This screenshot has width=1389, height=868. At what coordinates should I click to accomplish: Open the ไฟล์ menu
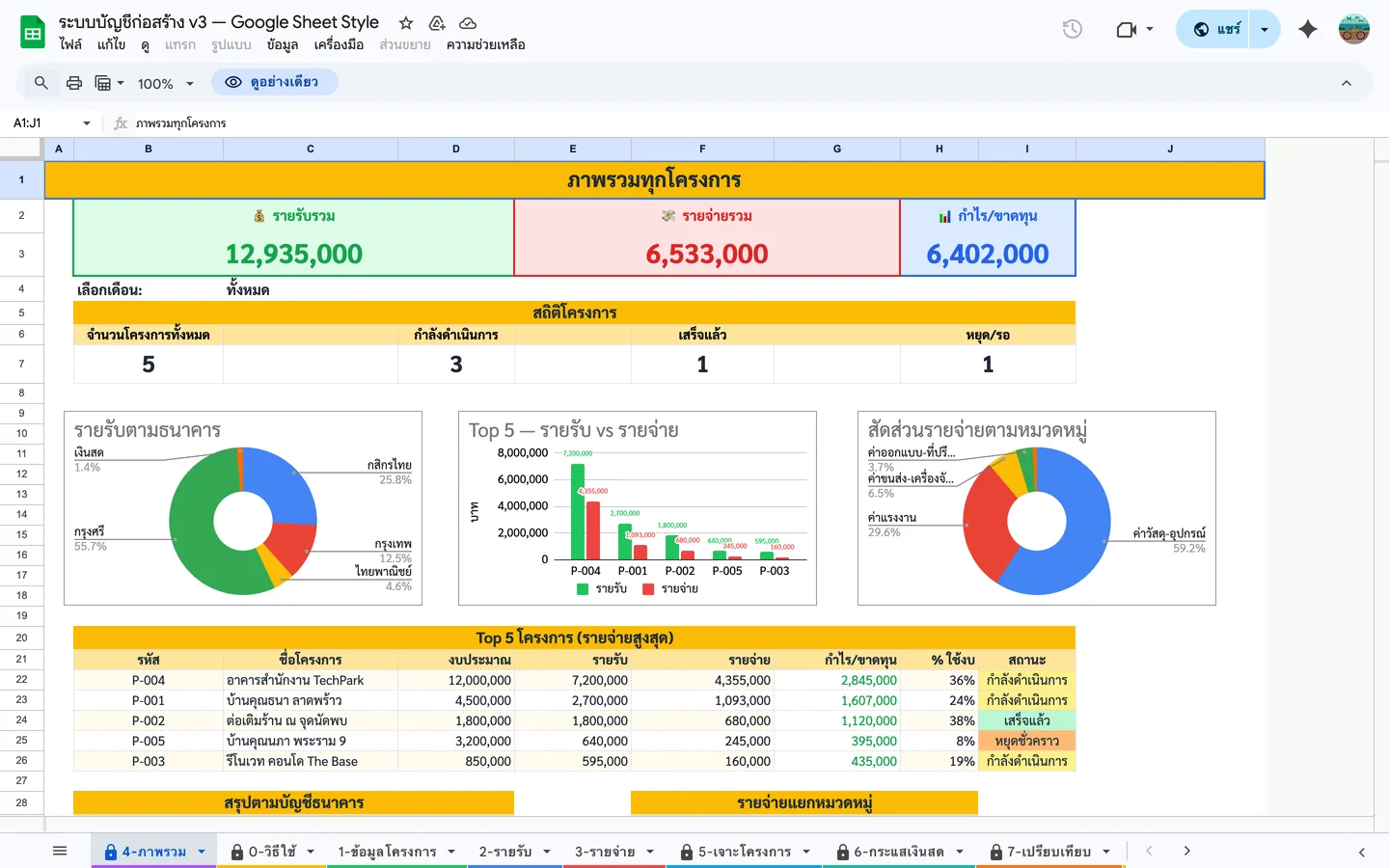(68, 44)
